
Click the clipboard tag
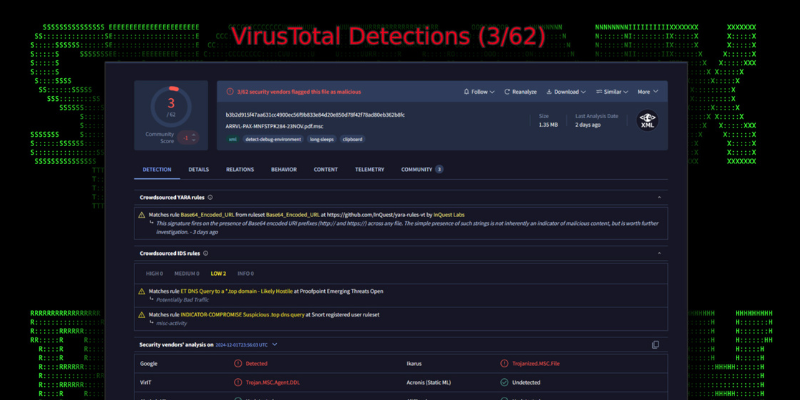[353, 139]
